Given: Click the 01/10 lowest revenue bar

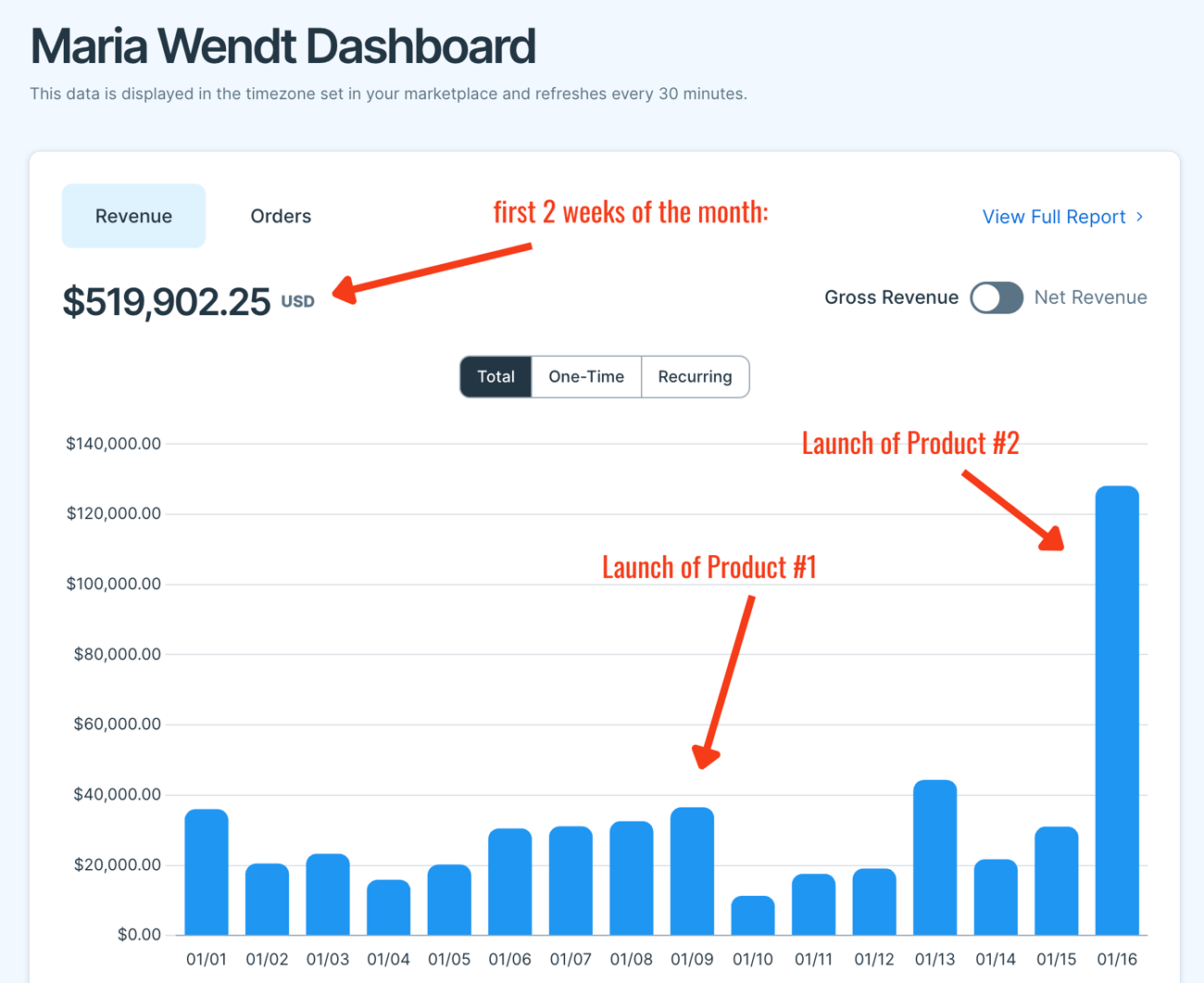Looking at the screenshot, I should 753,915.
